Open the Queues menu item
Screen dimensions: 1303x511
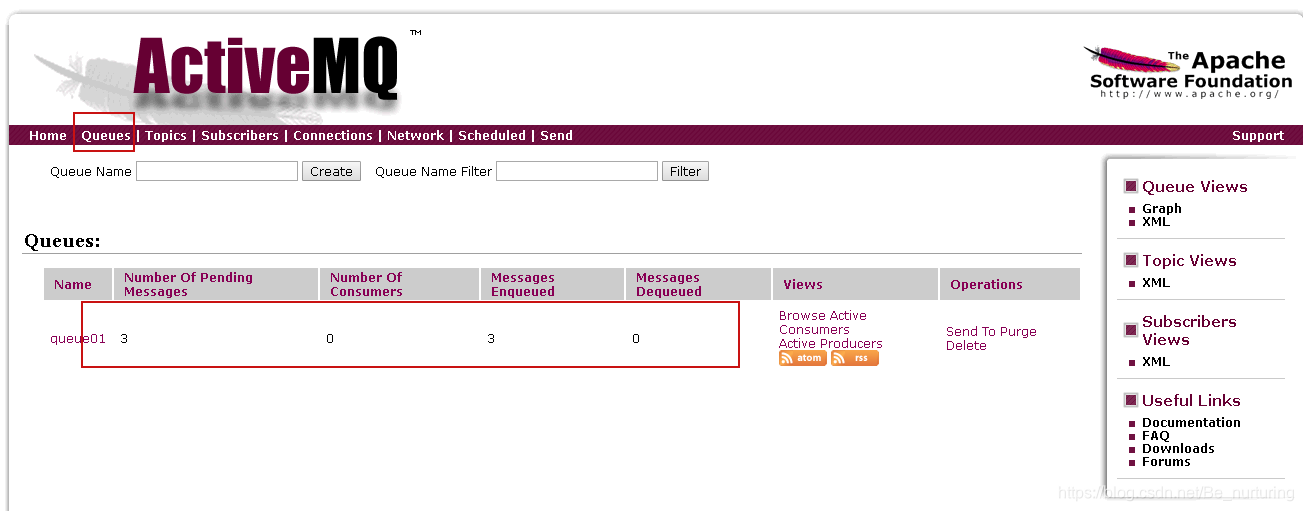(x=106, y=136)
